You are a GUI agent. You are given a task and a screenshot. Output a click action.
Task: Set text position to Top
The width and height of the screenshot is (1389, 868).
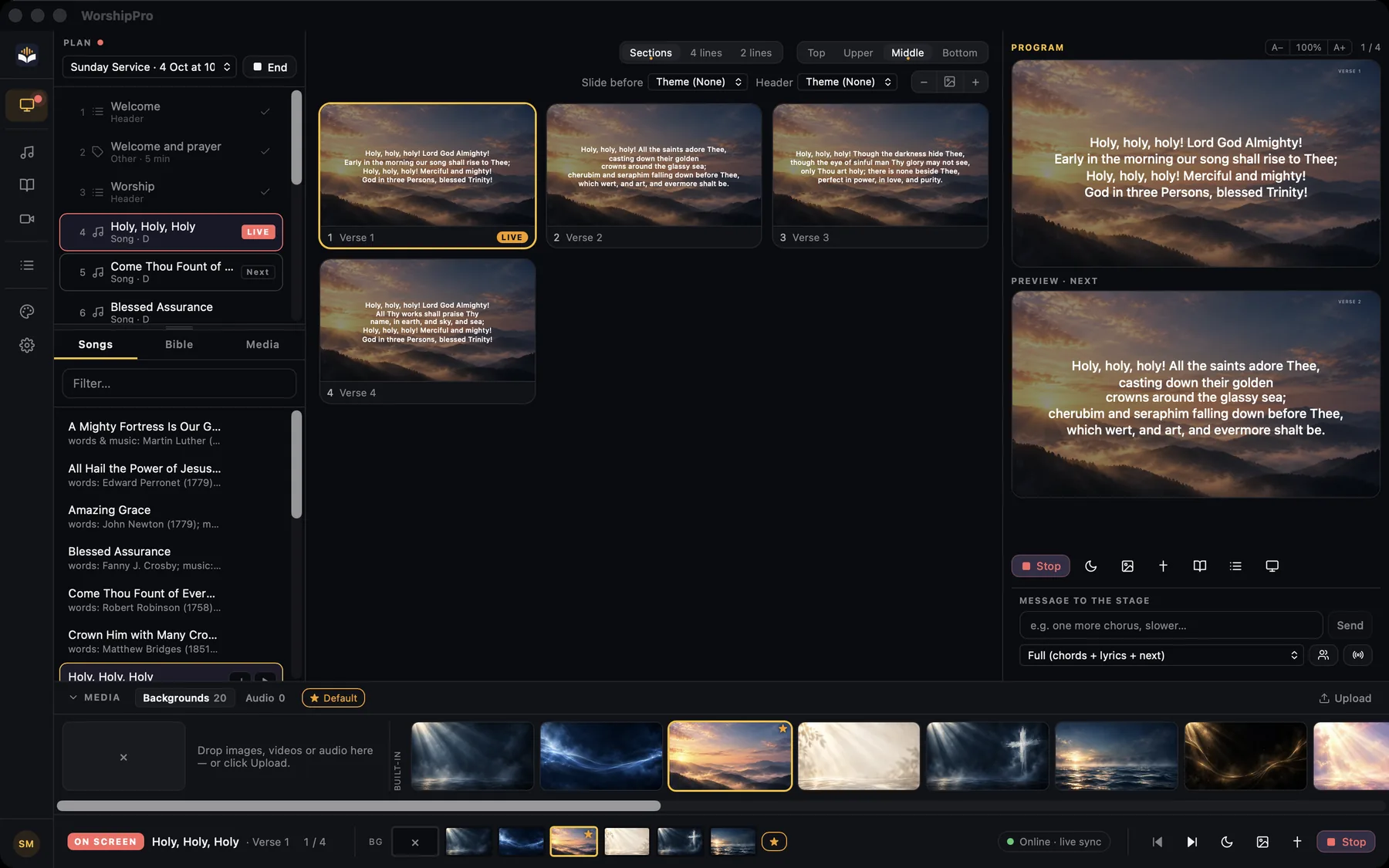pos(816,52)
